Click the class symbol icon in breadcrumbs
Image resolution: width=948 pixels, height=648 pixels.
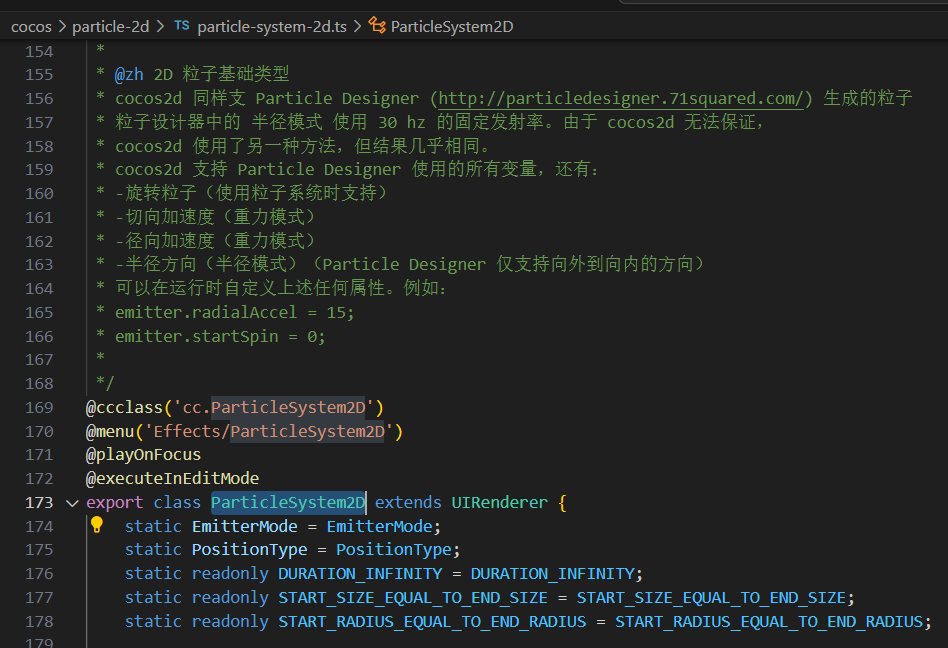click(x=377, y=26)
